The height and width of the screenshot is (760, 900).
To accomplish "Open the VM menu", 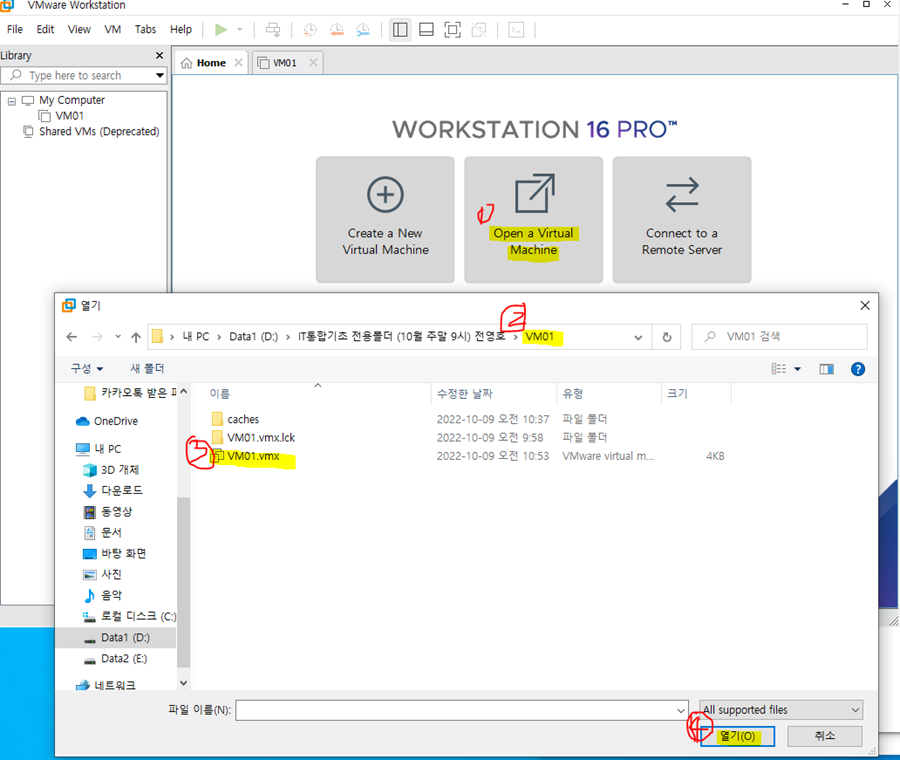I will point(112,29).
